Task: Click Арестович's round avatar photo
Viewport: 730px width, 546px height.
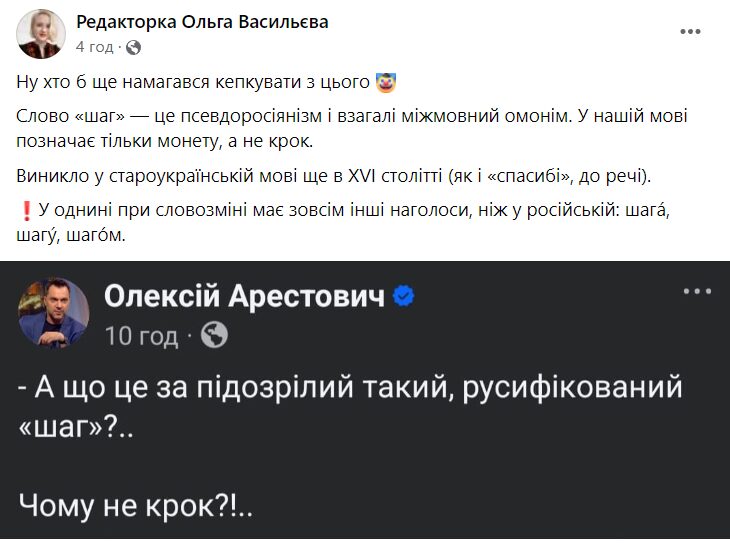Action: click(x=53, y=313)
